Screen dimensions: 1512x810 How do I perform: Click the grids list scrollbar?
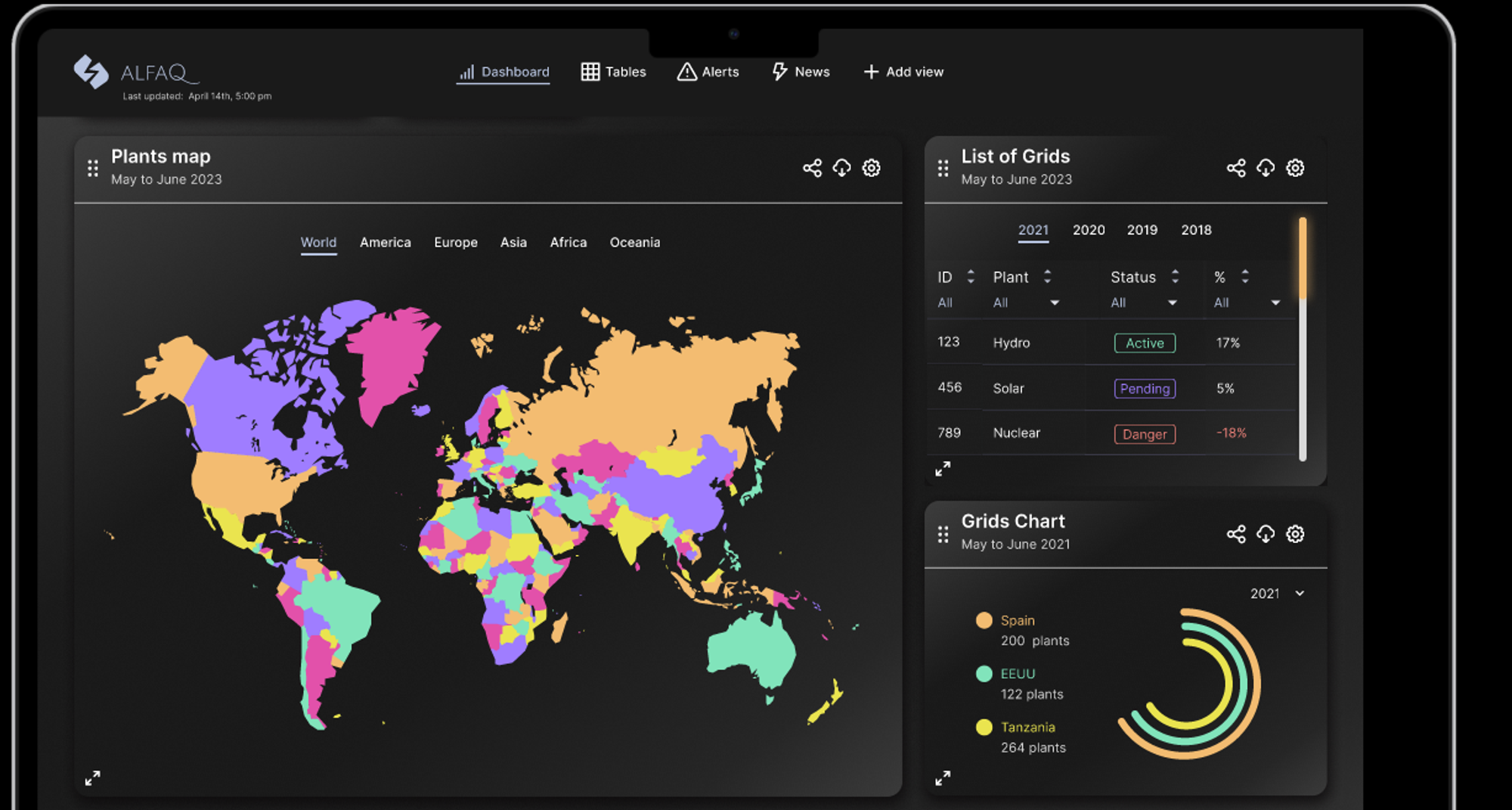pyautogui.click(x=1303, y=339)
